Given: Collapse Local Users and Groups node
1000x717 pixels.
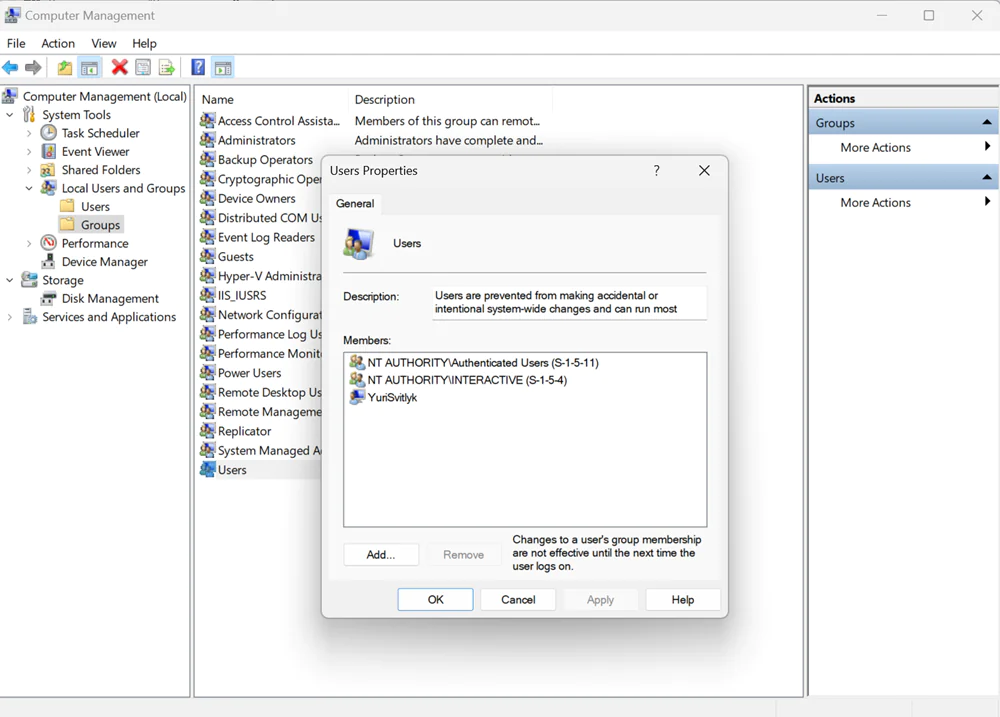Looking at the screenshot, I should [29, 188].
